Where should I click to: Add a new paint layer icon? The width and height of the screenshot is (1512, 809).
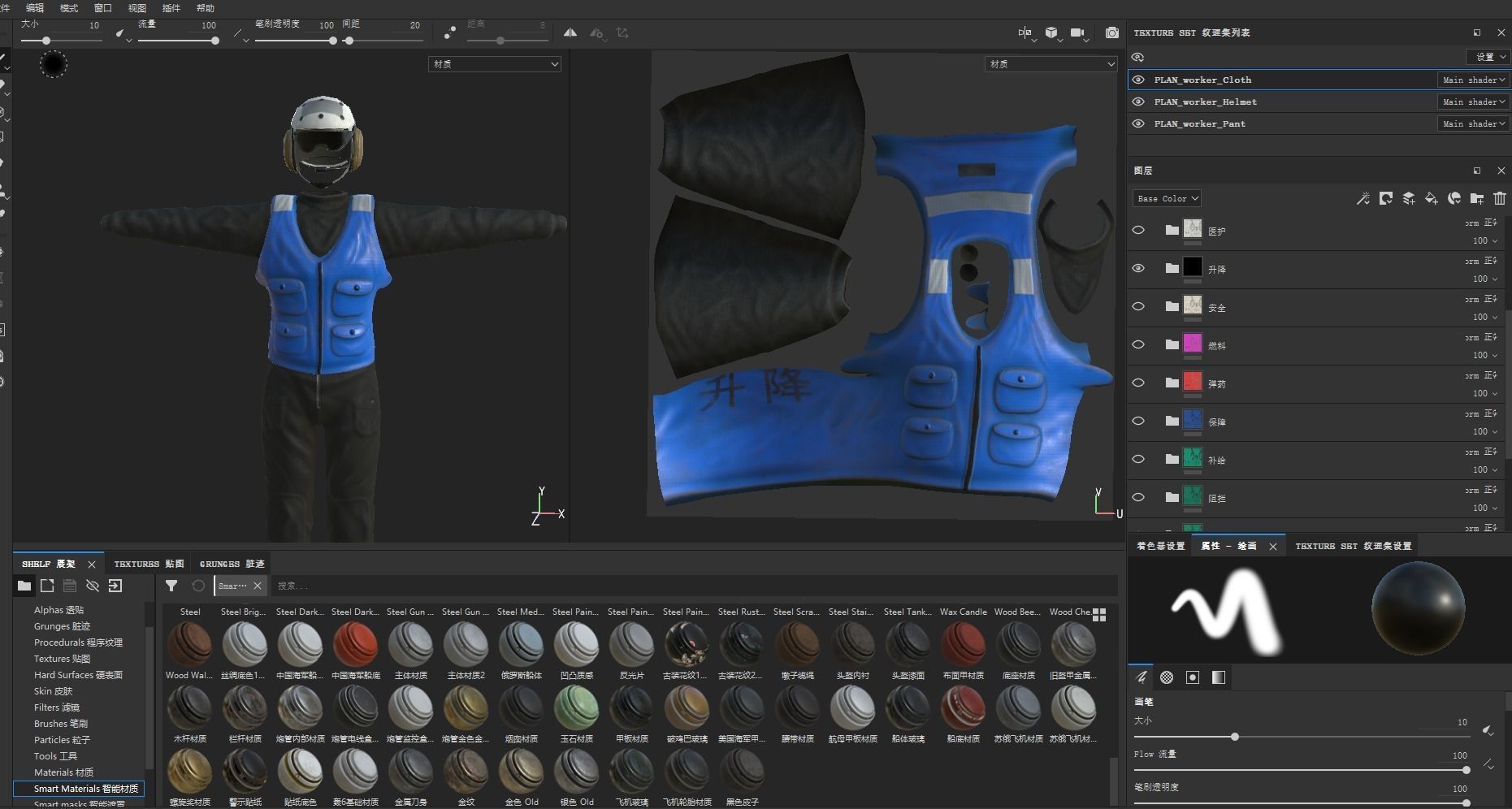pos(1409,198)
